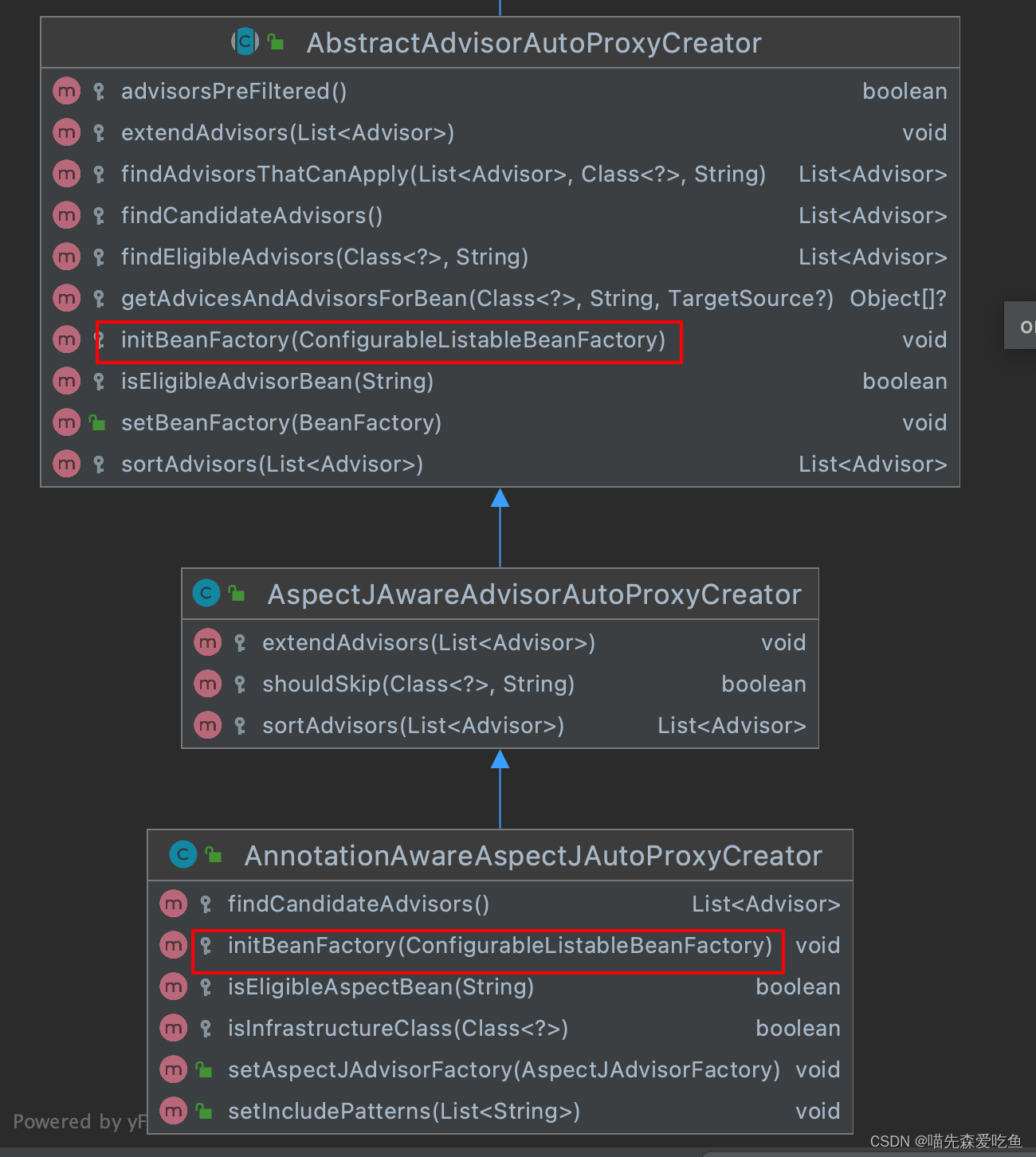
Task: Select initBeanFactory method in AbstractAdvisorAutoProxyCreator
Action: (x=393, y=339)
